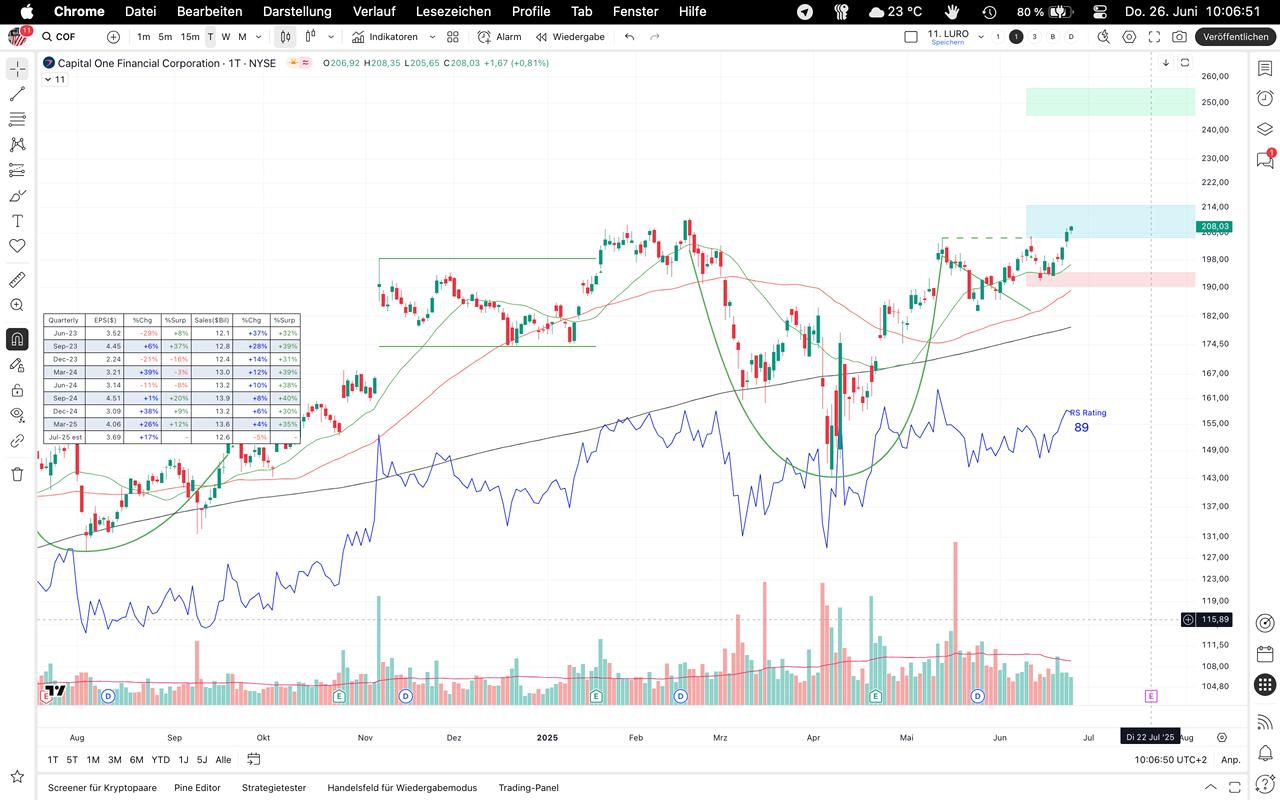
Task: Switch to the Pine Editor tab
Action: (197, 787)
